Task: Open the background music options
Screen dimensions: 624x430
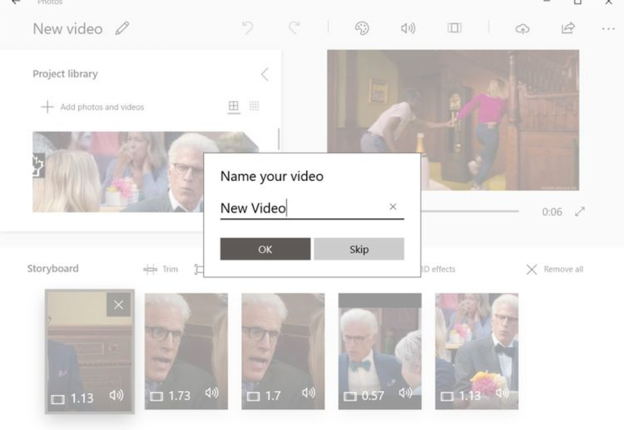Action: 408,28
